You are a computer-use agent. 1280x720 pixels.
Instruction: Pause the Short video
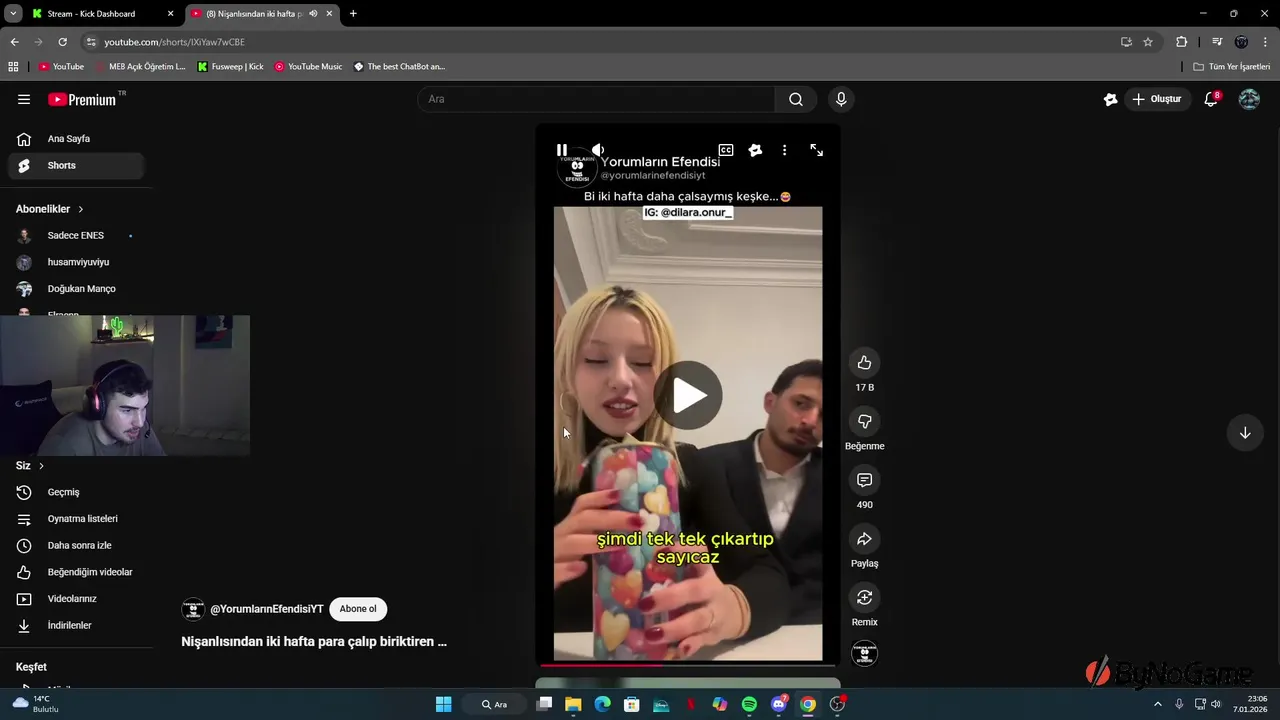[562, 150]
